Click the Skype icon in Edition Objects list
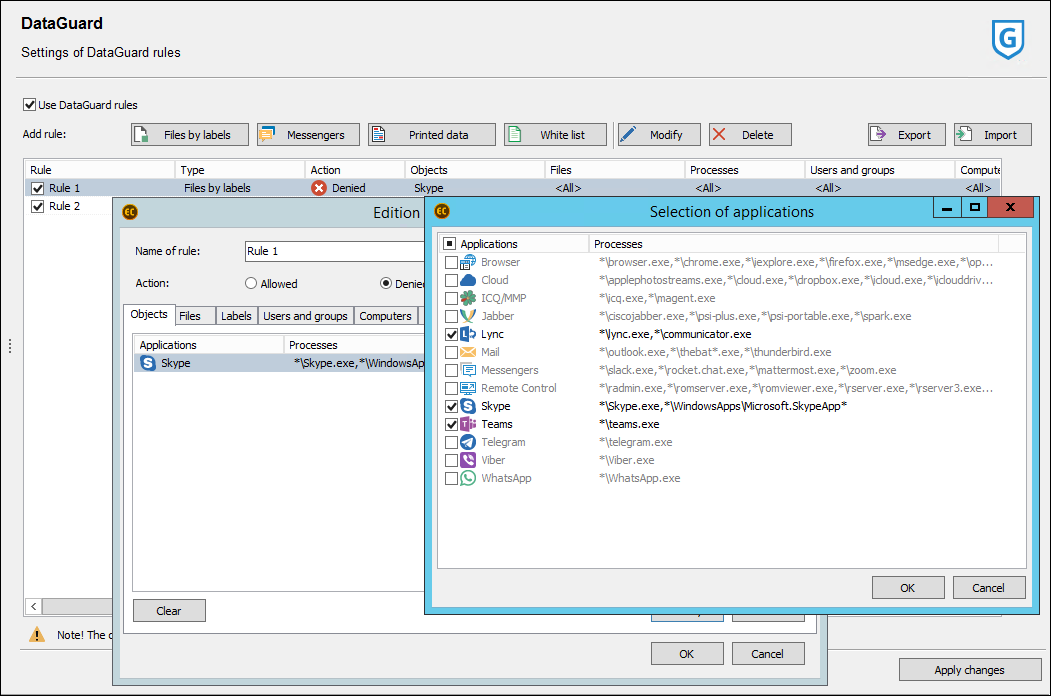The image size is (1051, 696). coord(148,363)
